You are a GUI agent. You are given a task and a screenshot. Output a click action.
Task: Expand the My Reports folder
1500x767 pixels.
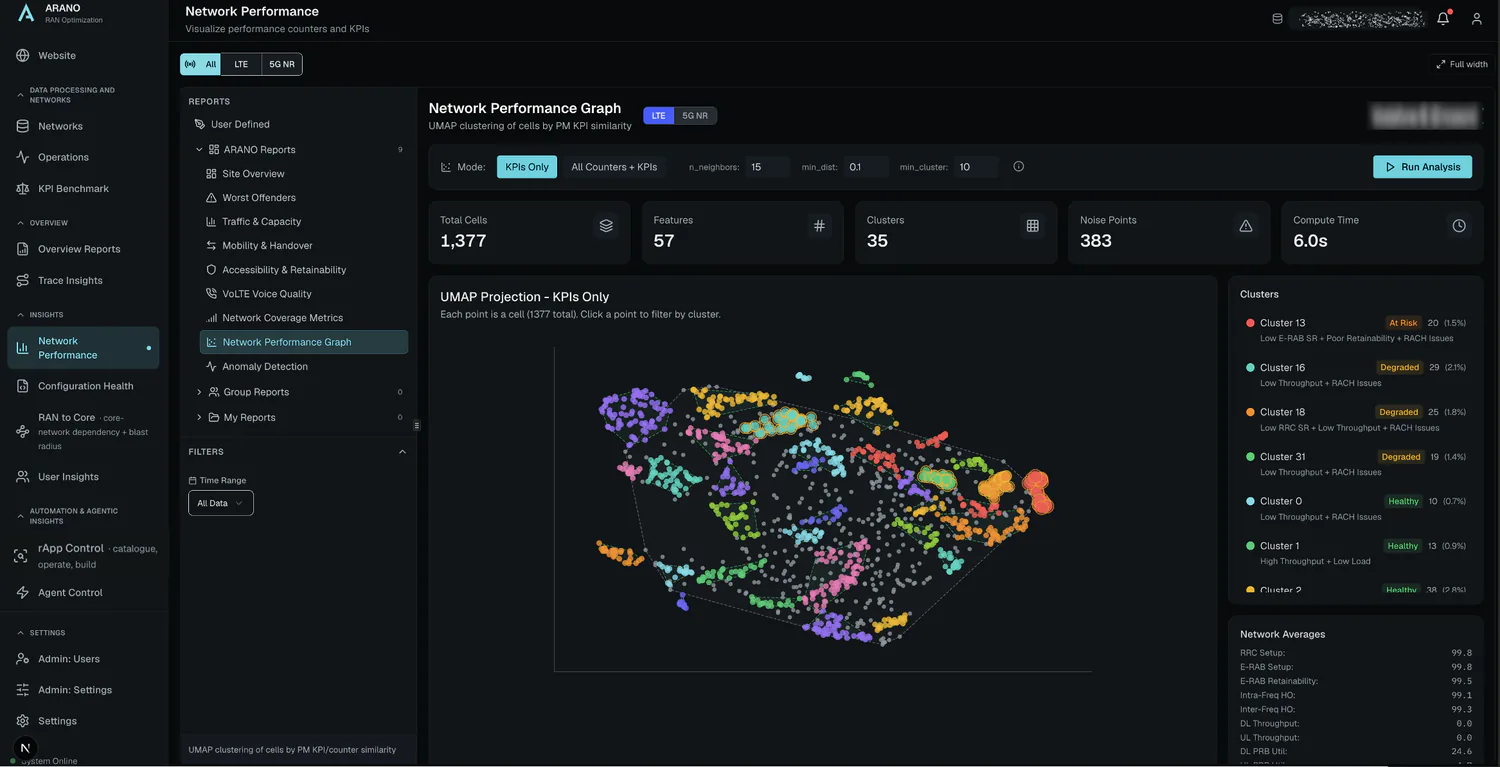[199, 417]
